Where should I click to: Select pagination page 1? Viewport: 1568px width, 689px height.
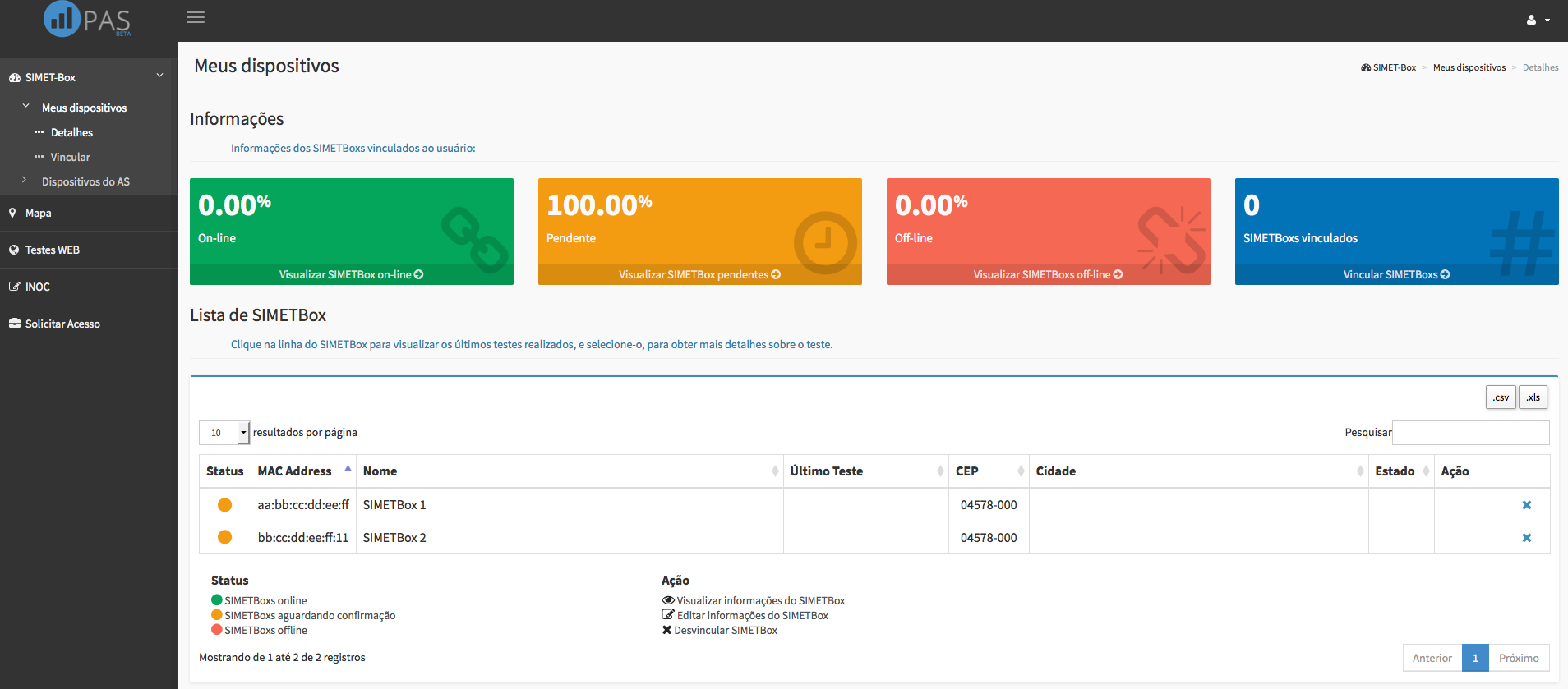pyautogui.click(x=1476, y=658)
